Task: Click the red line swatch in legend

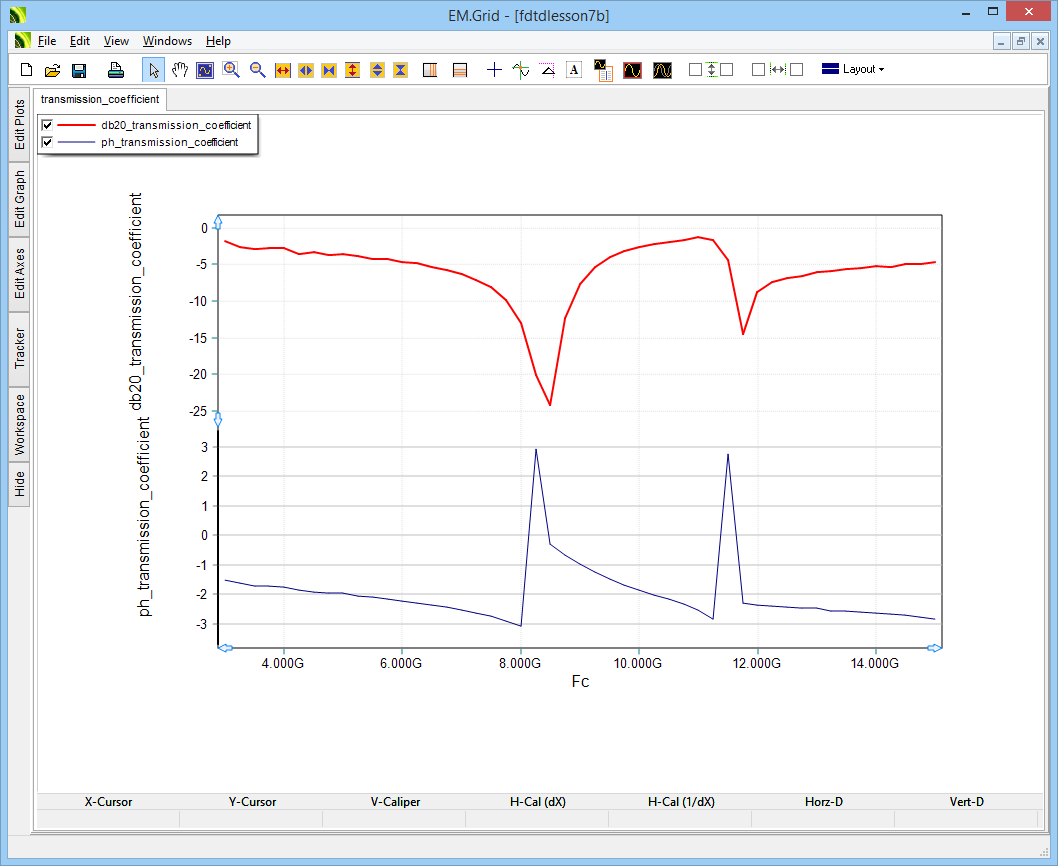Action: click(x=76, y=125)
